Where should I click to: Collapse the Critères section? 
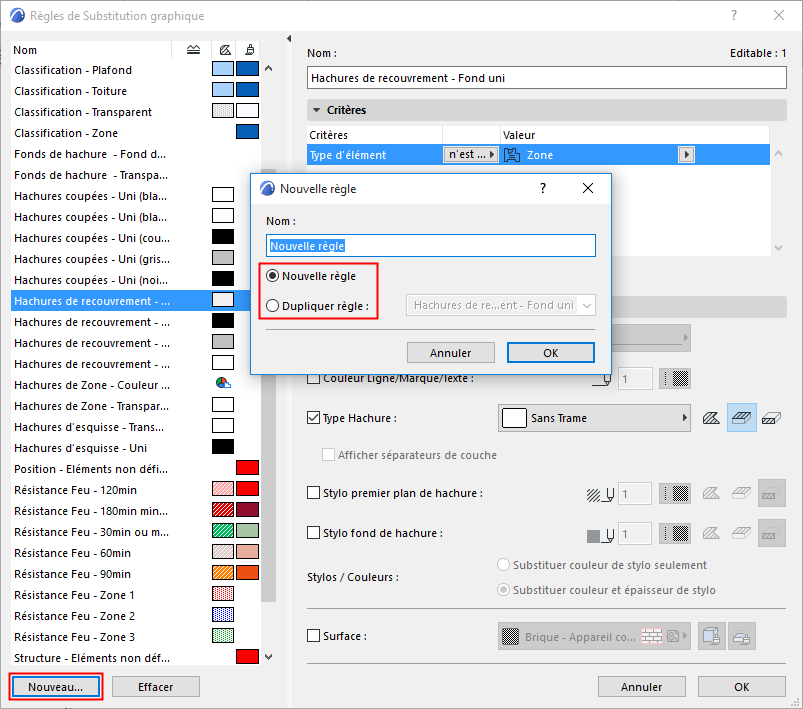click(316, 110)
